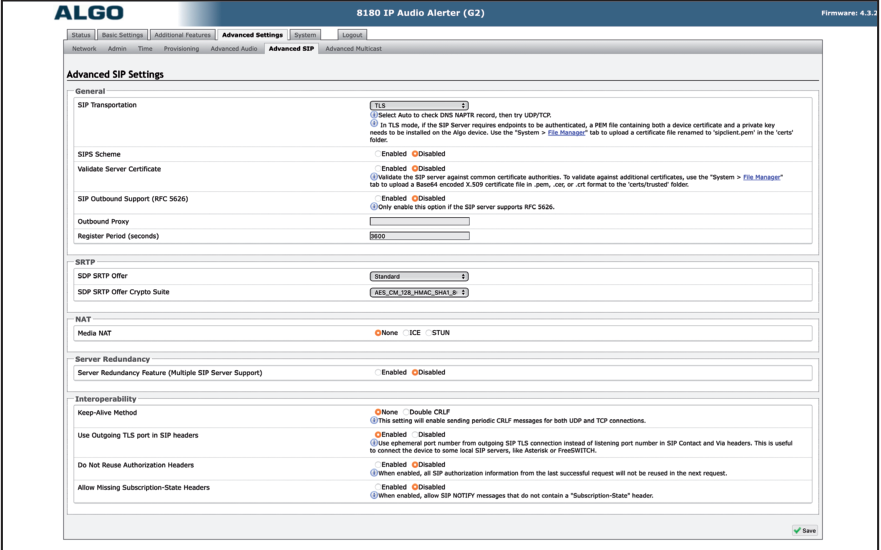
Task: Click info icon under Validate Server Certificate
Action: point(373,177)
